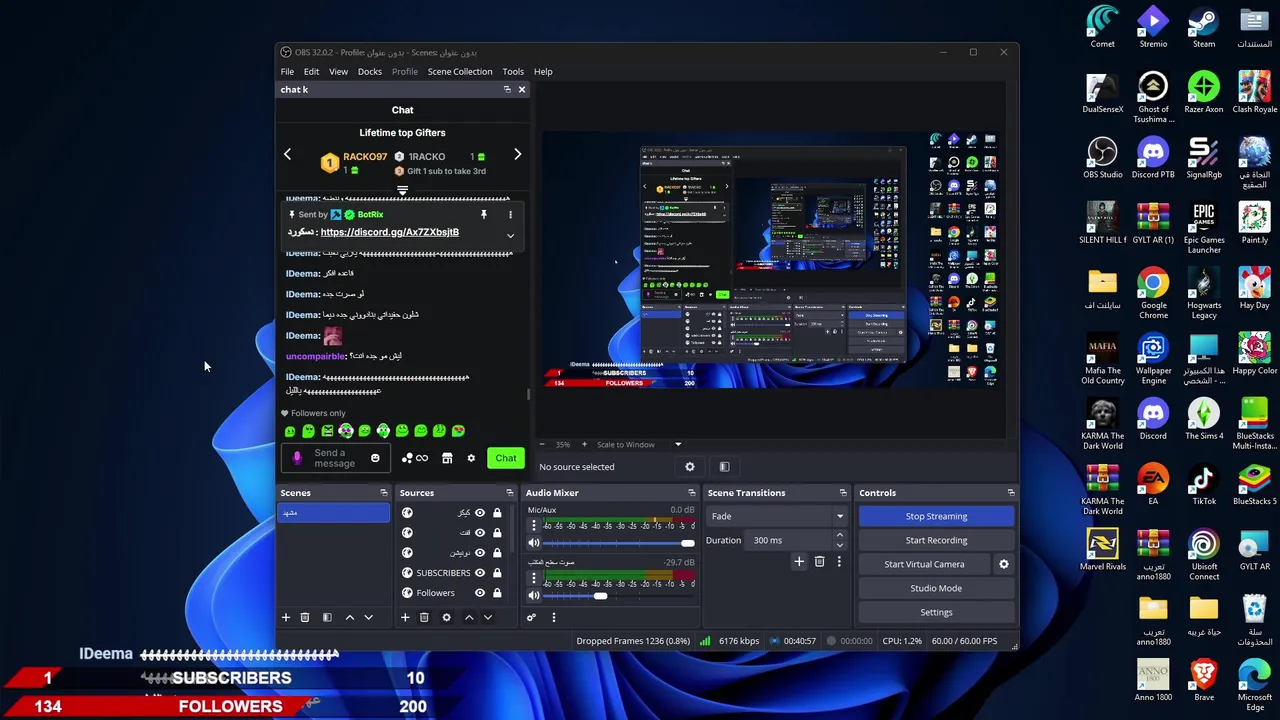Toggle visibility of SUBSCRIBERS source
The image size is (1280, 720).
coord(479,573)
